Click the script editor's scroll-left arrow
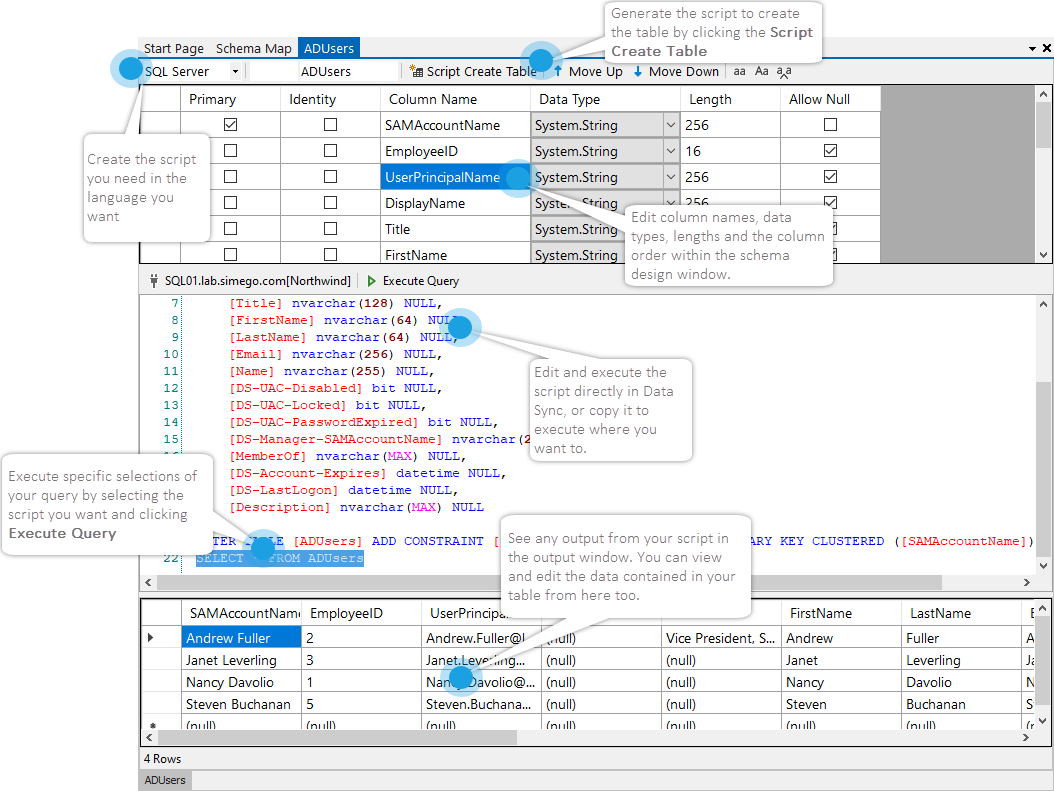 click(149, 582)
